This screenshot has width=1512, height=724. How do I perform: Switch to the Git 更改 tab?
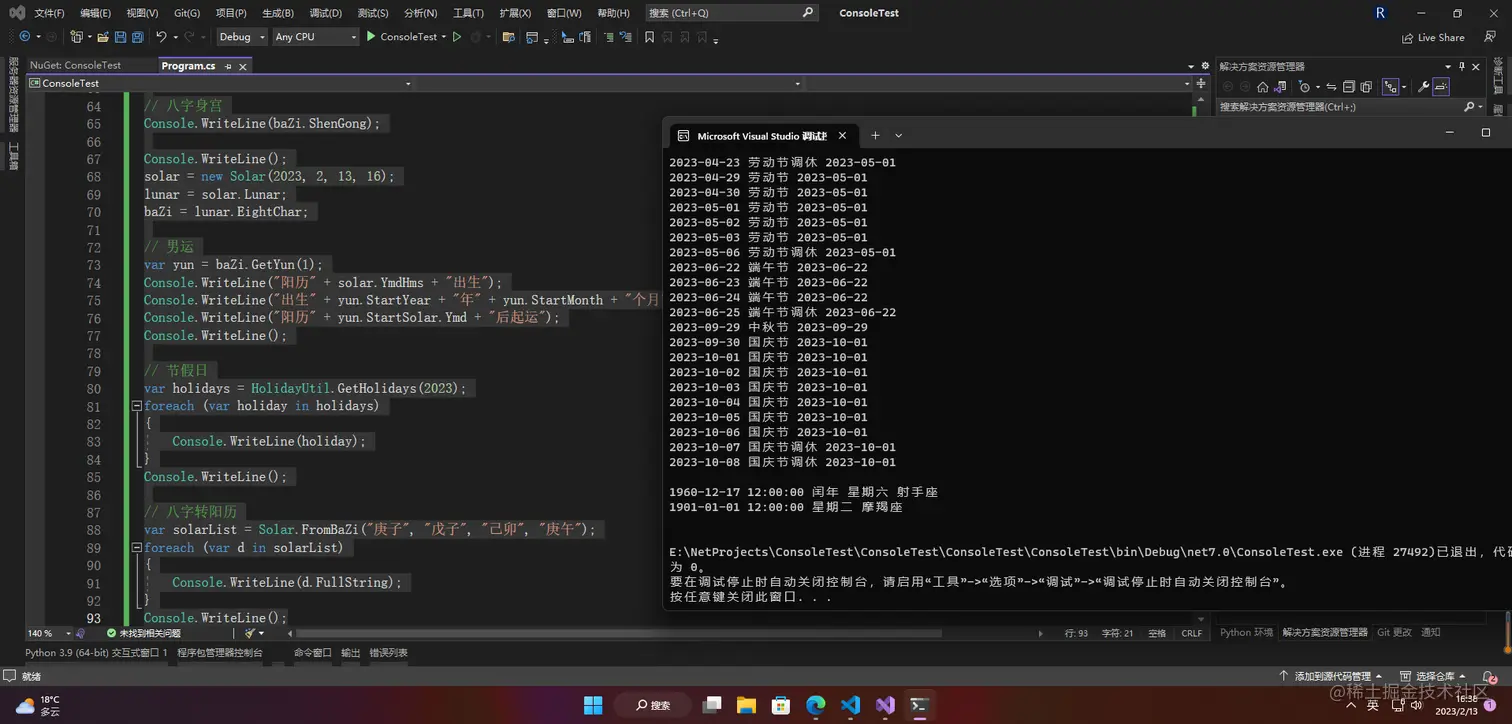1394,633
